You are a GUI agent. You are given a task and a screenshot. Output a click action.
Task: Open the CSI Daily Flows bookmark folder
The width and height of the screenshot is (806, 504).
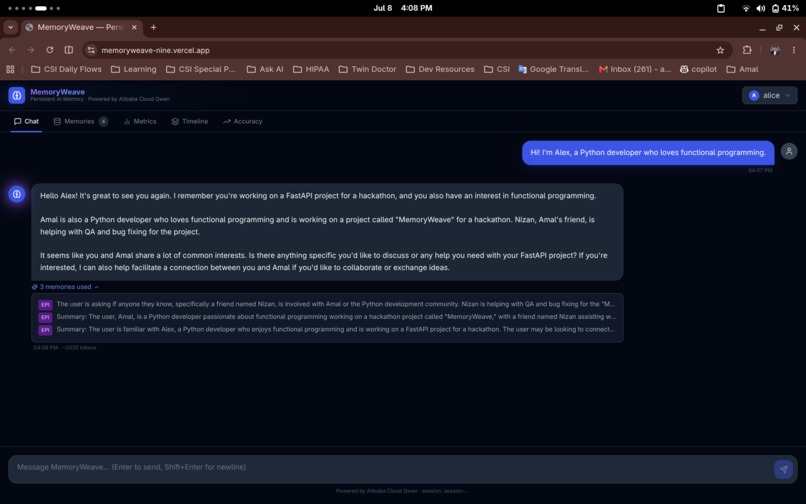(66, 69)
